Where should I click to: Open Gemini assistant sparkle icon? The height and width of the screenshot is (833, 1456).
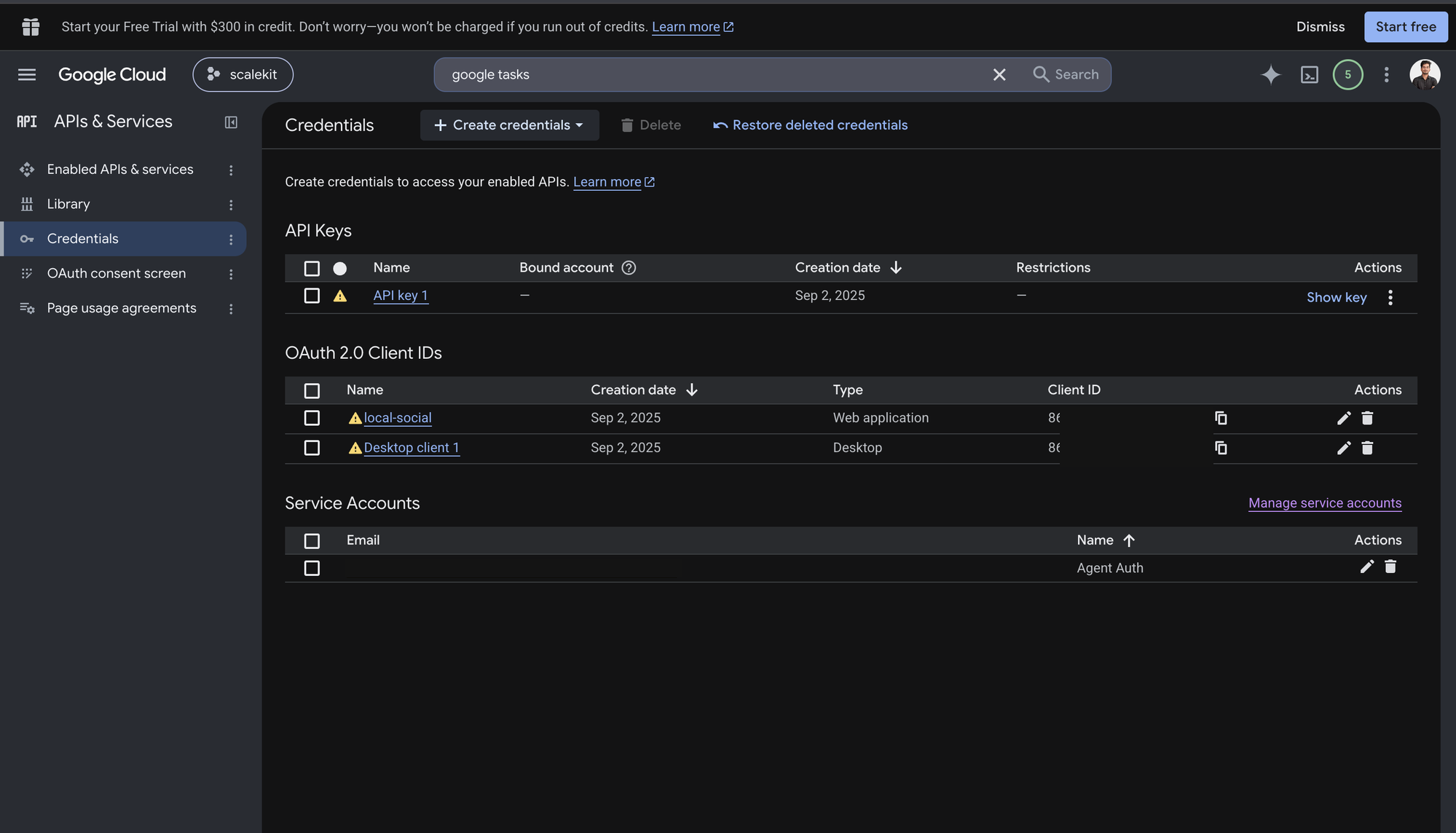point(1271,74)
